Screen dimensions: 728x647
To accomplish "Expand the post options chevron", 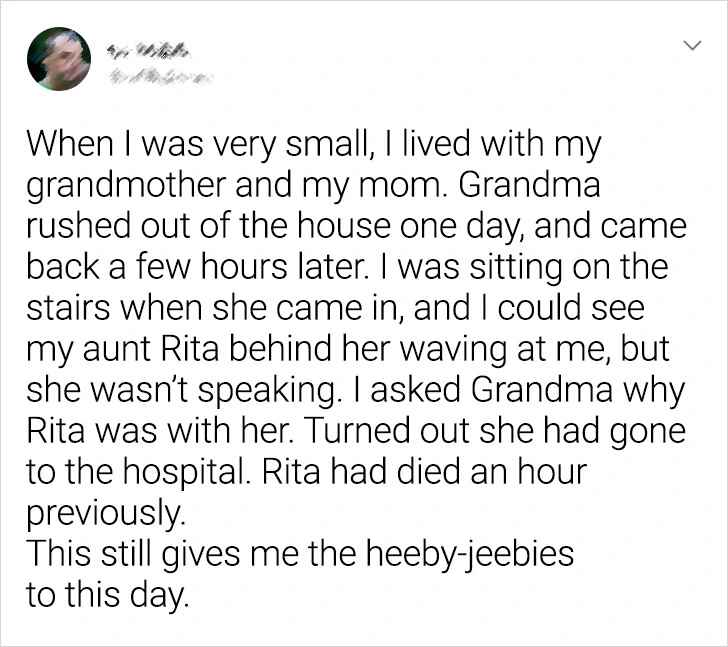I will coord(689,46).
